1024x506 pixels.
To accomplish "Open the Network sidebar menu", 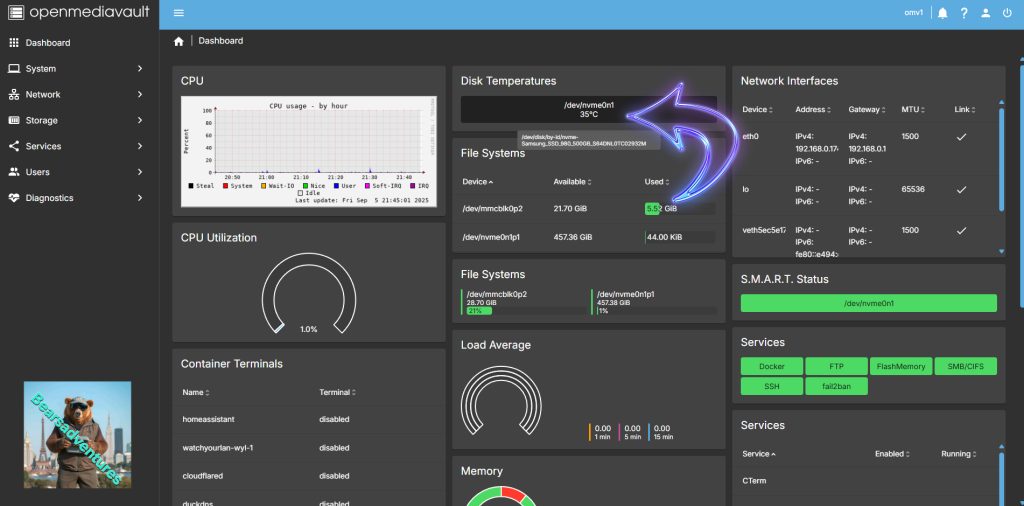I will click(78, 95).
